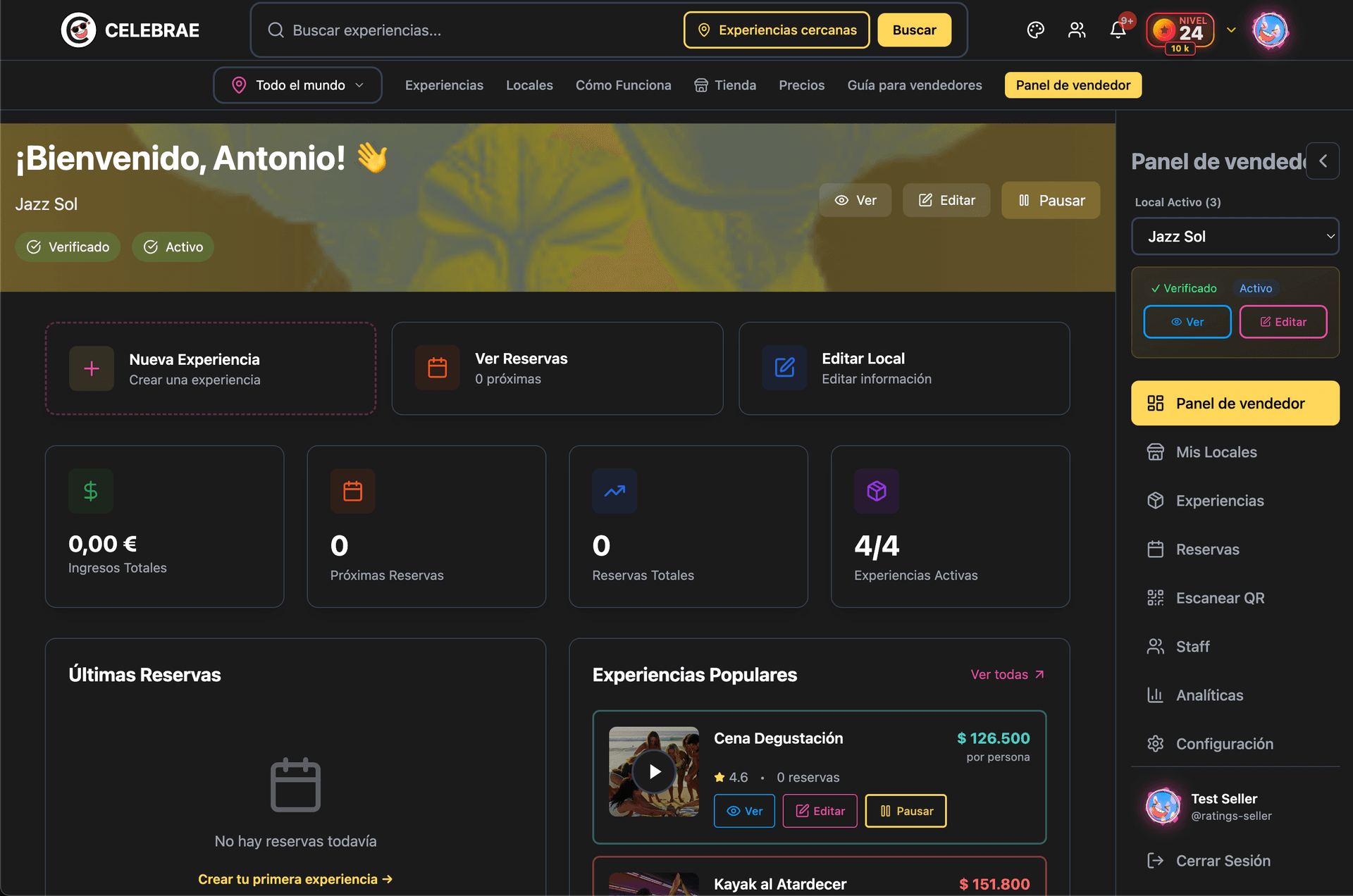Click Ver todas link
Viewport: 1353px width, 896px height.
click(x=1008, y=675)
